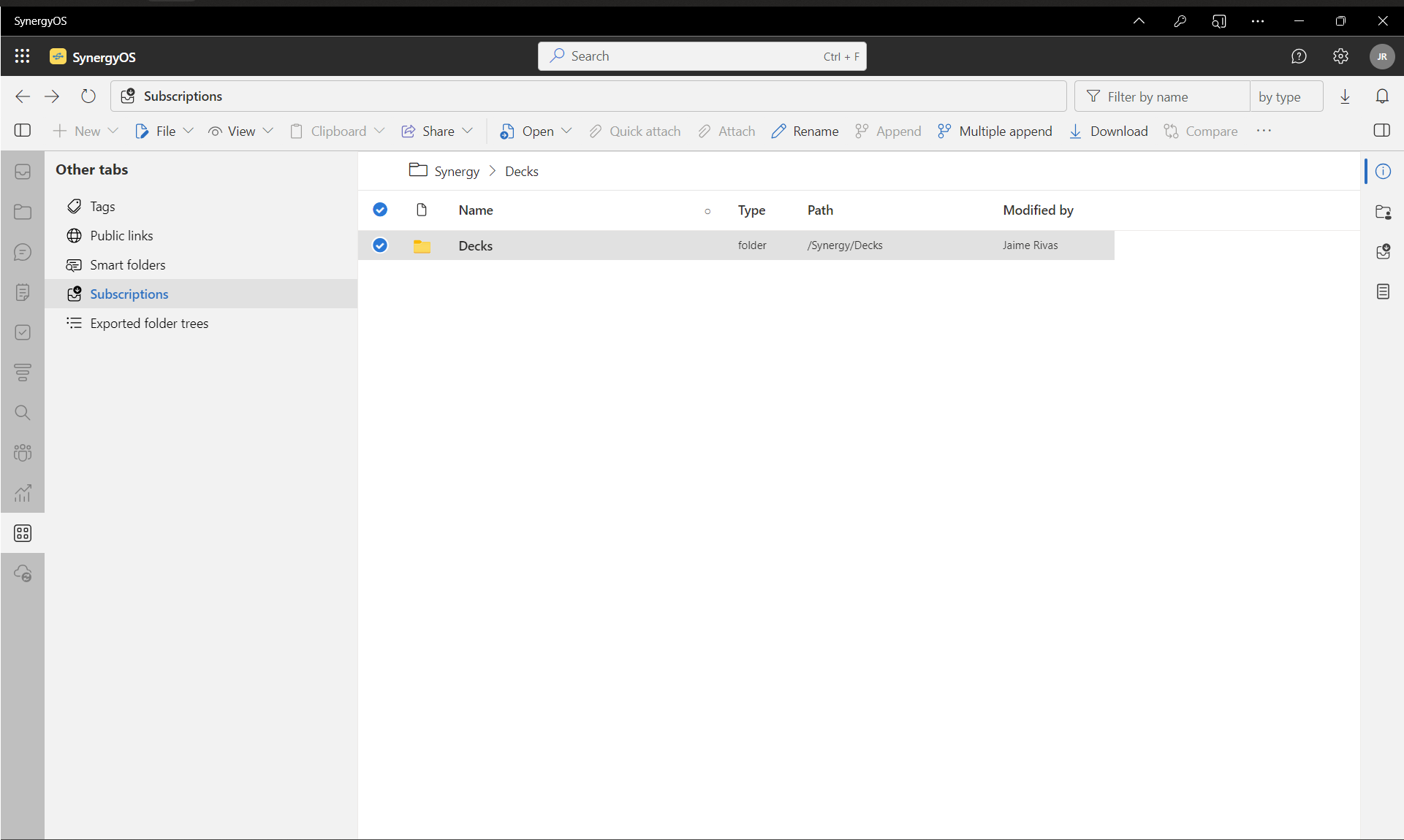1404x840 pixels.
Task: Click the refresh icon in navigation bar
Action: [x=88, y=96]
